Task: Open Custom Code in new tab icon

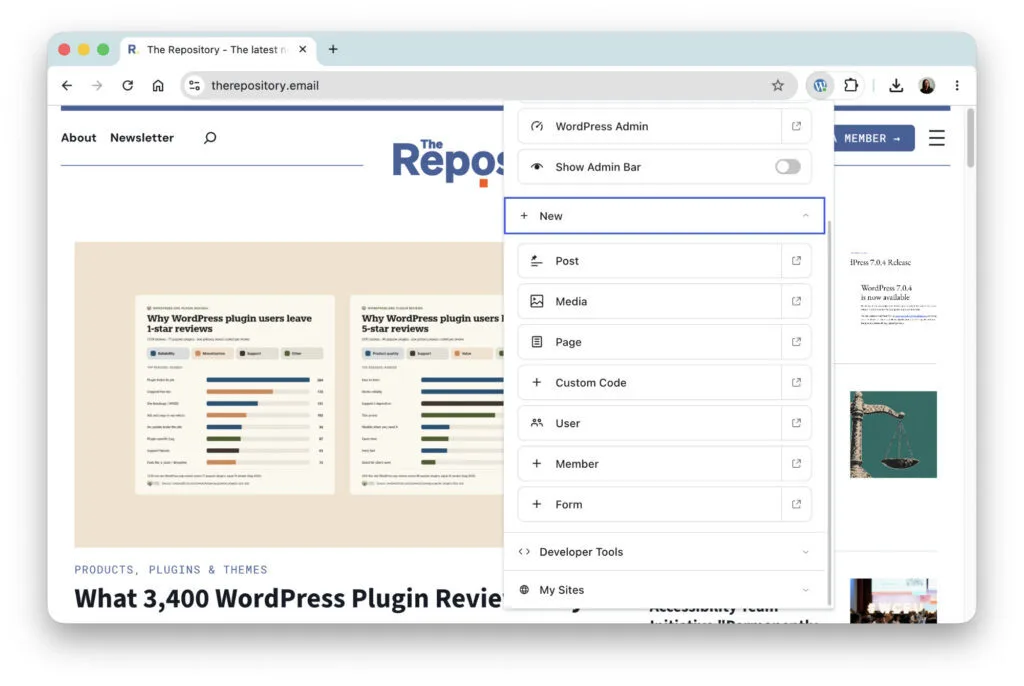Action: click(796, 382)
